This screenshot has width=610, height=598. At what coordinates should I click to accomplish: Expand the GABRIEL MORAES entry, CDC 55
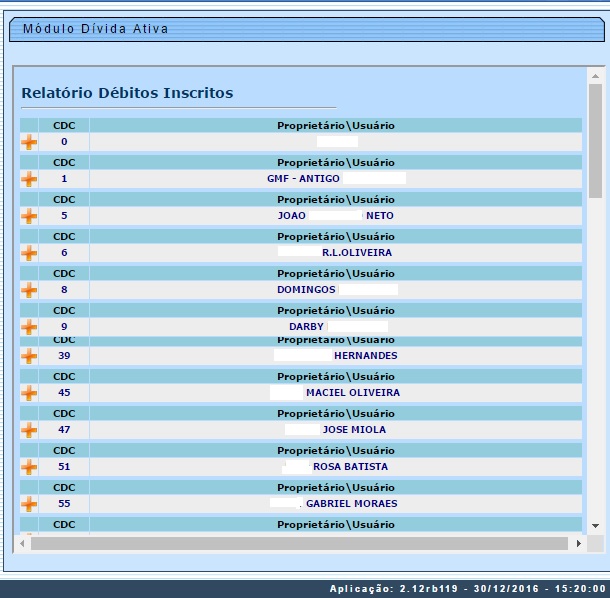point(29,504)
